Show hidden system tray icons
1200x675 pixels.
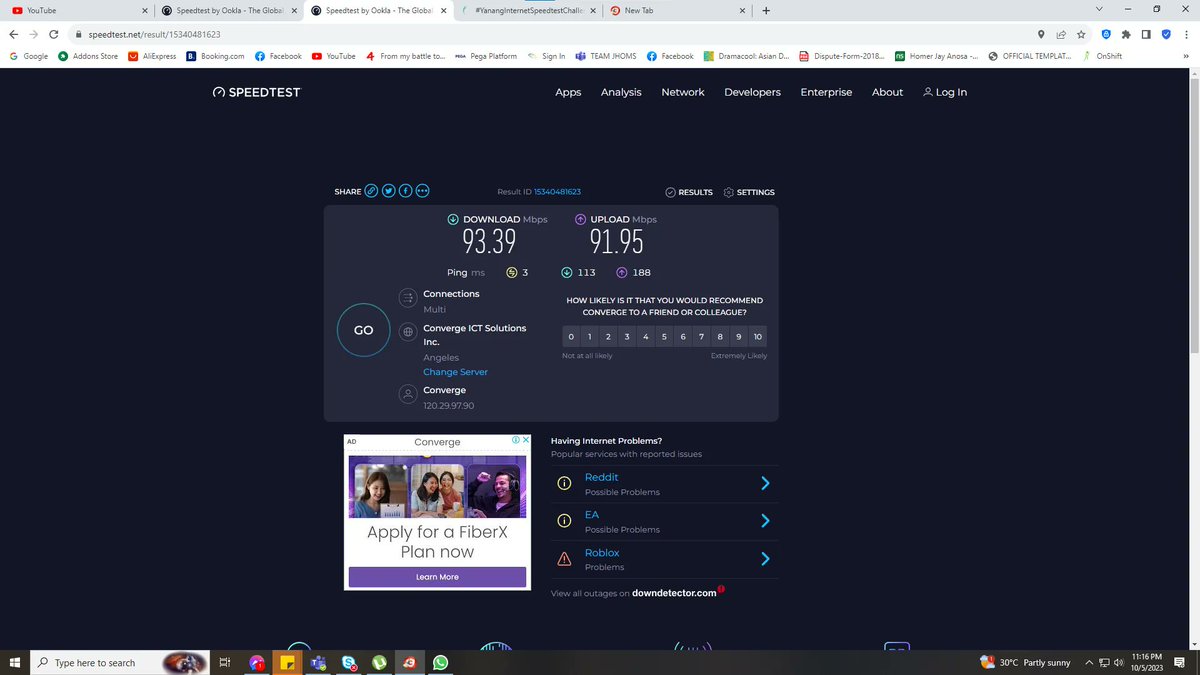click(x=1090, y=662)
